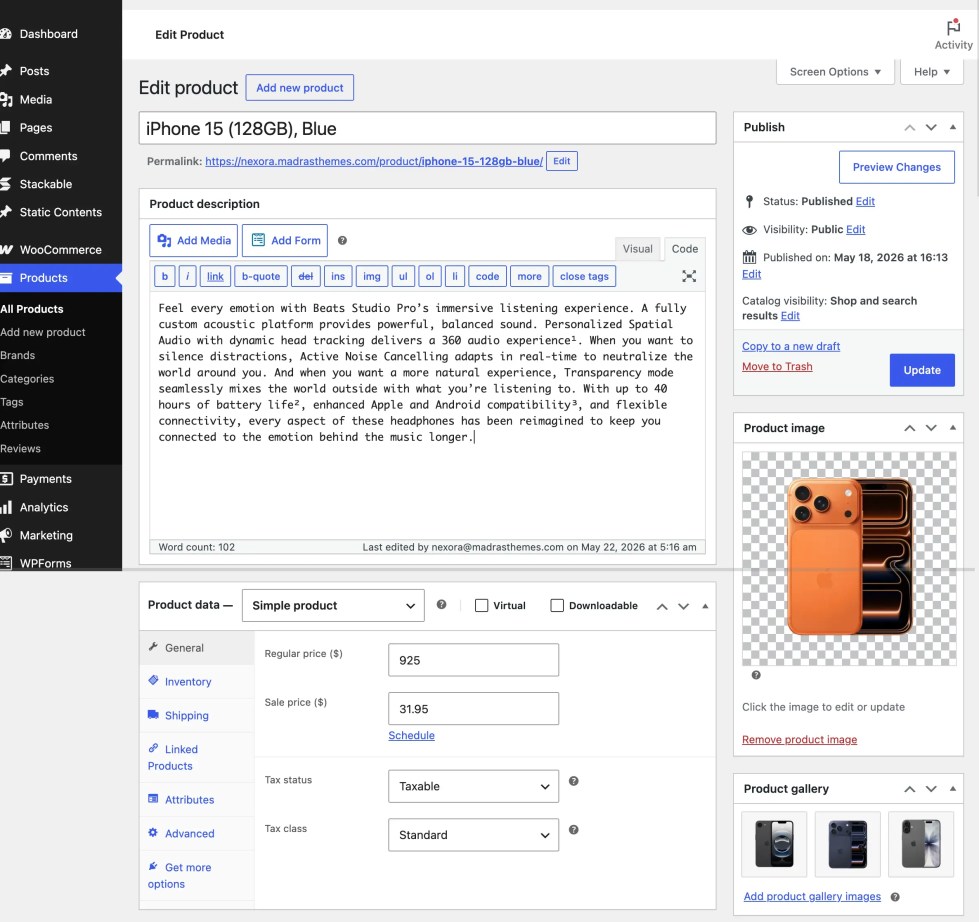Click Edit button next to permalink
Screen dimensions: 979x922
561,161
